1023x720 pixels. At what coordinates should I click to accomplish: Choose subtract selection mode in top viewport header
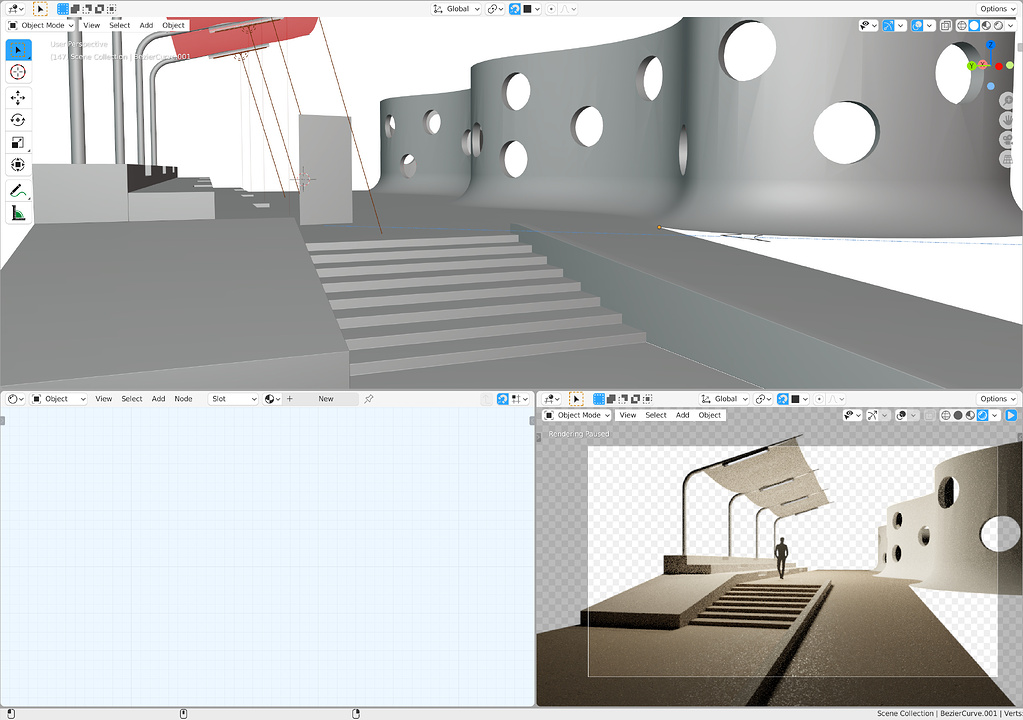tap(87, 9)
